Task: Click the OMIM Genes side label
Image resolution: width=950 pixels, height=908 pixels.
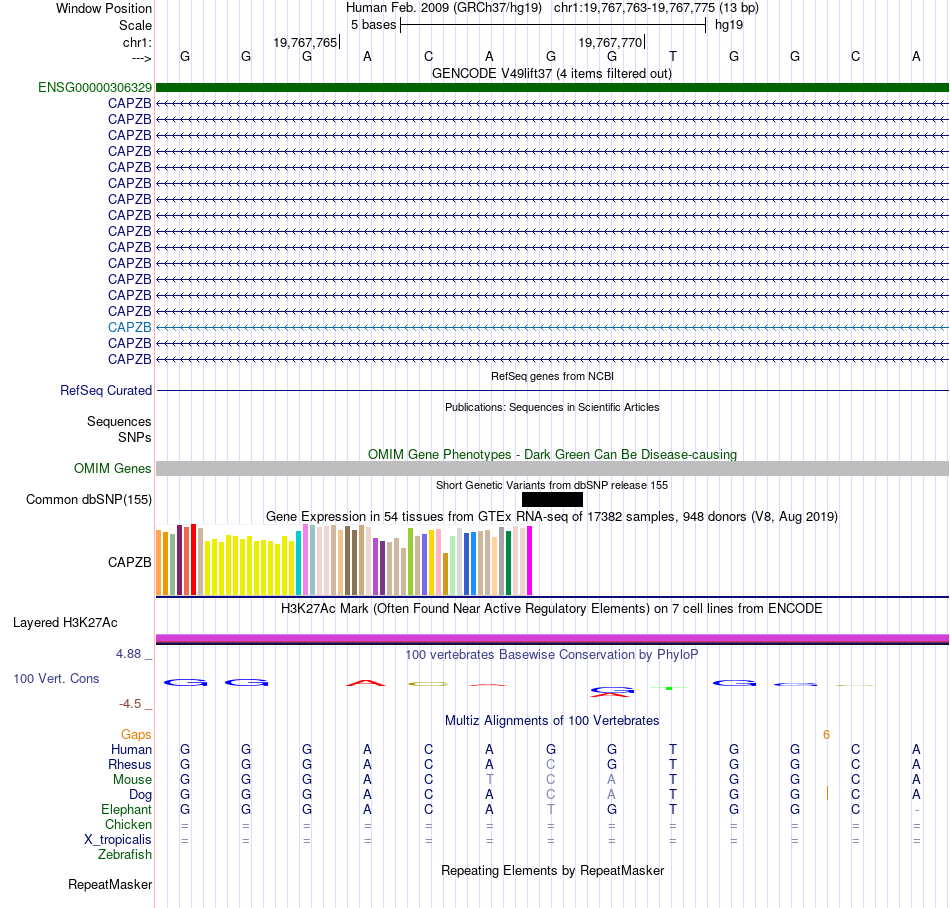Action: [x=112, y=469]
